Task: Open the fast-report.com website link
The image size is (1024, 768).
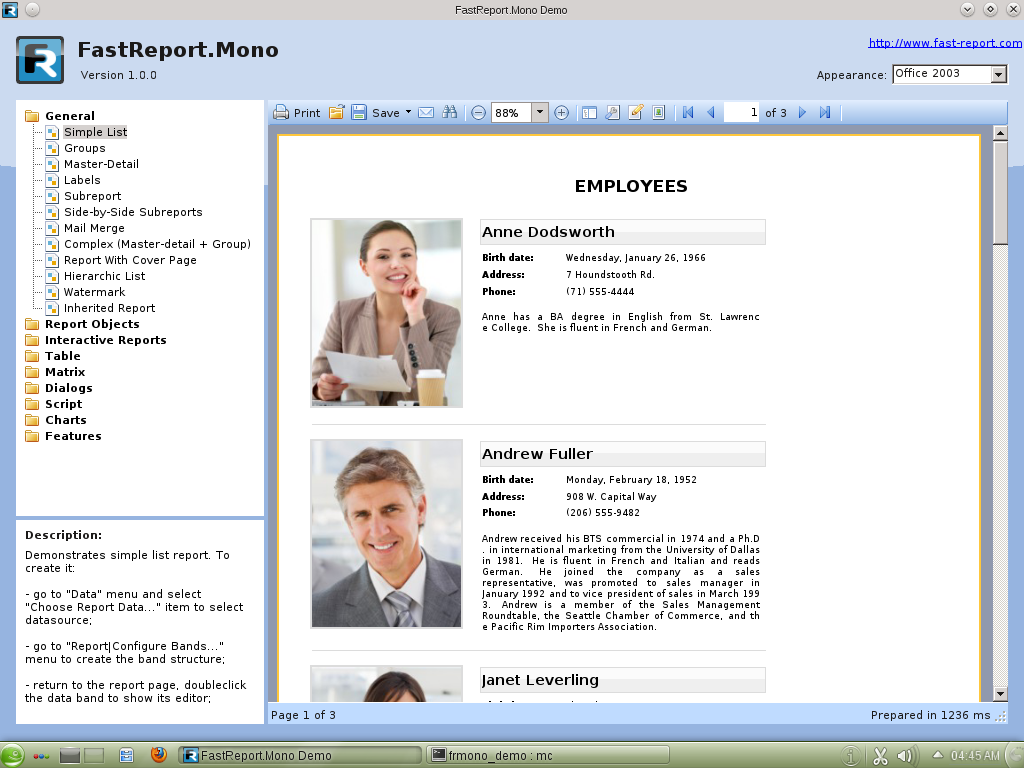Action: [x=945, y=43]
